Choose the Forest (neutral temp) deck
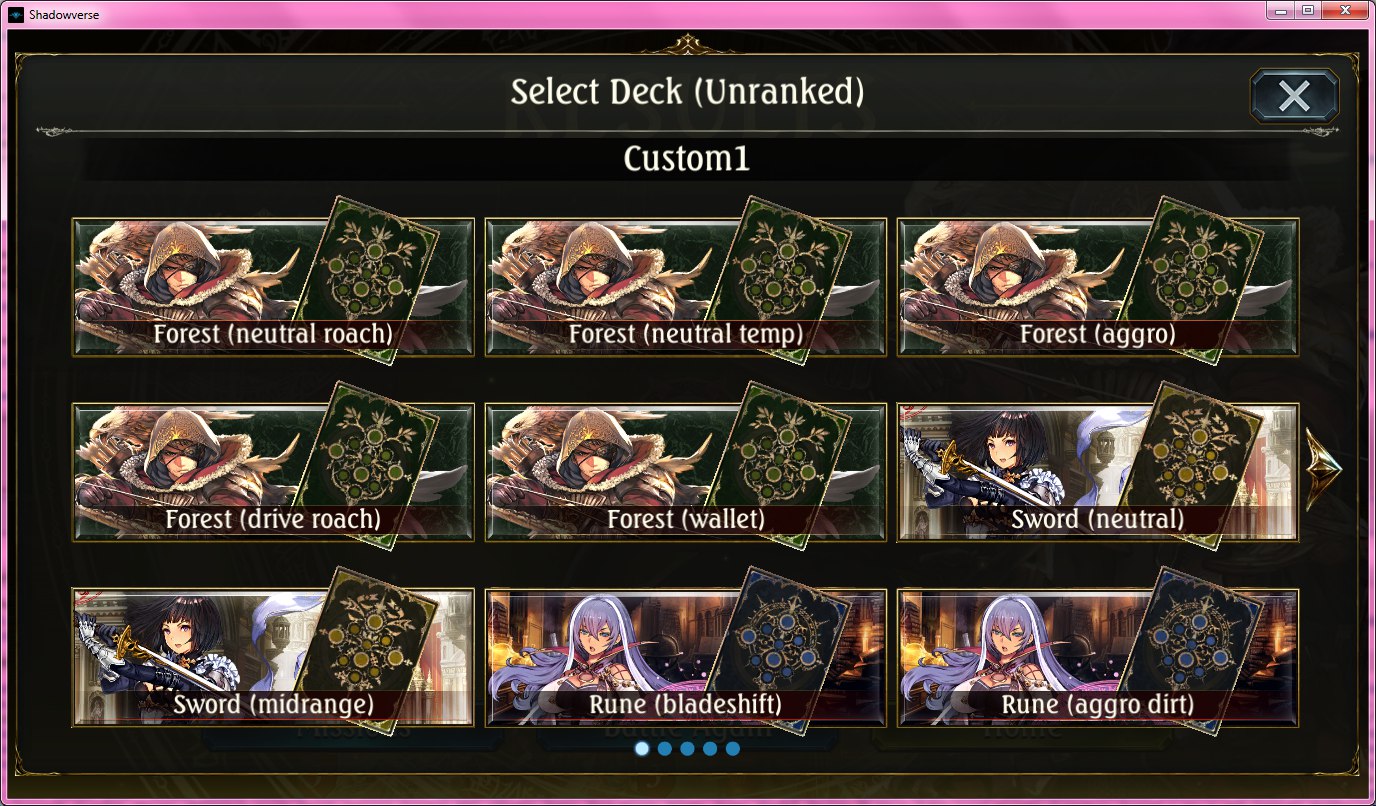The height and width of the screenshot is (806, 1376). (x=686, y=287)
